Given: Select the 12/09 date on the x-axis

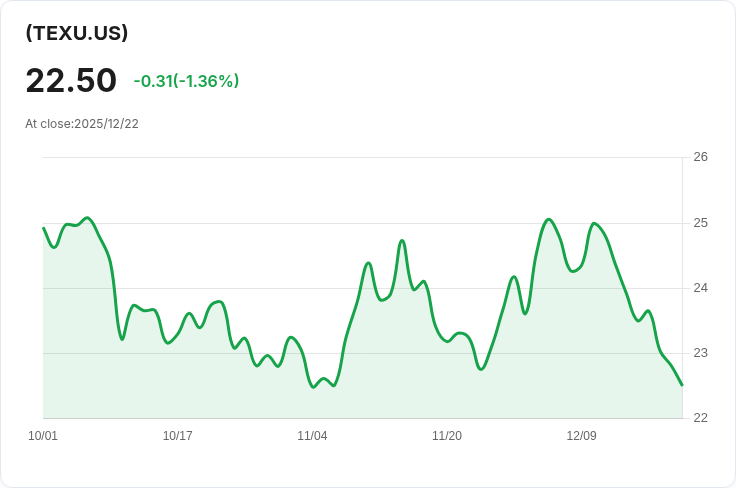Looking at the screenshot, I should click(581, 436).
